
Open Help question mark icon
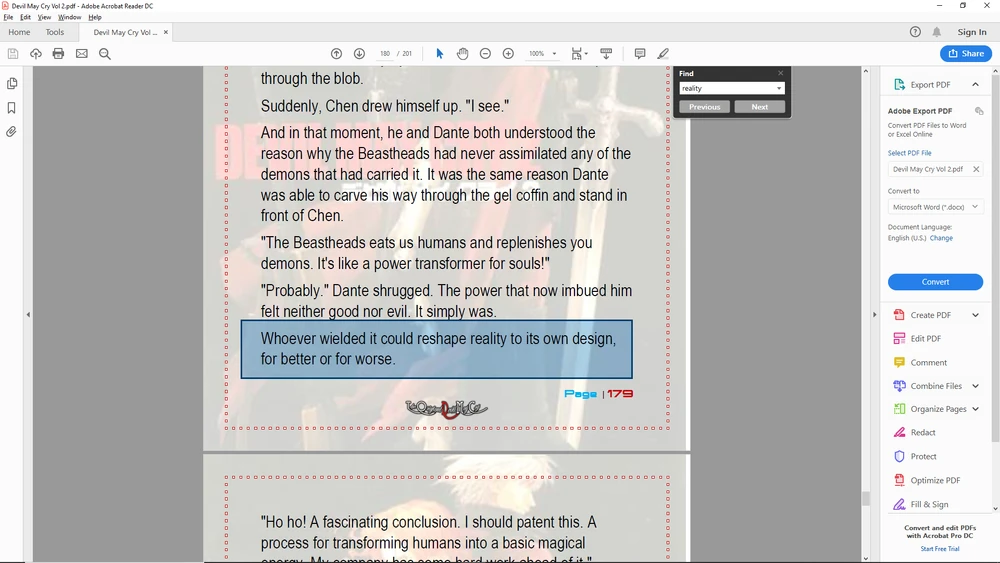[915, 32]
